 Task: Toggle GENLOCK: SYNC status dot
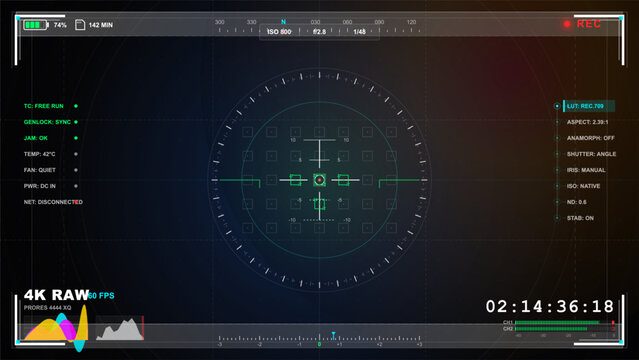click(76, 122)
